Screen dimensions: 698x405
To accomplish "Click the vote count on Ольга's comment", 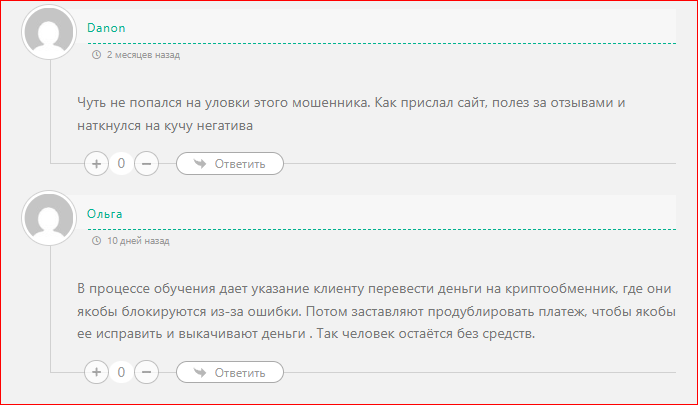I will (121, 373).
